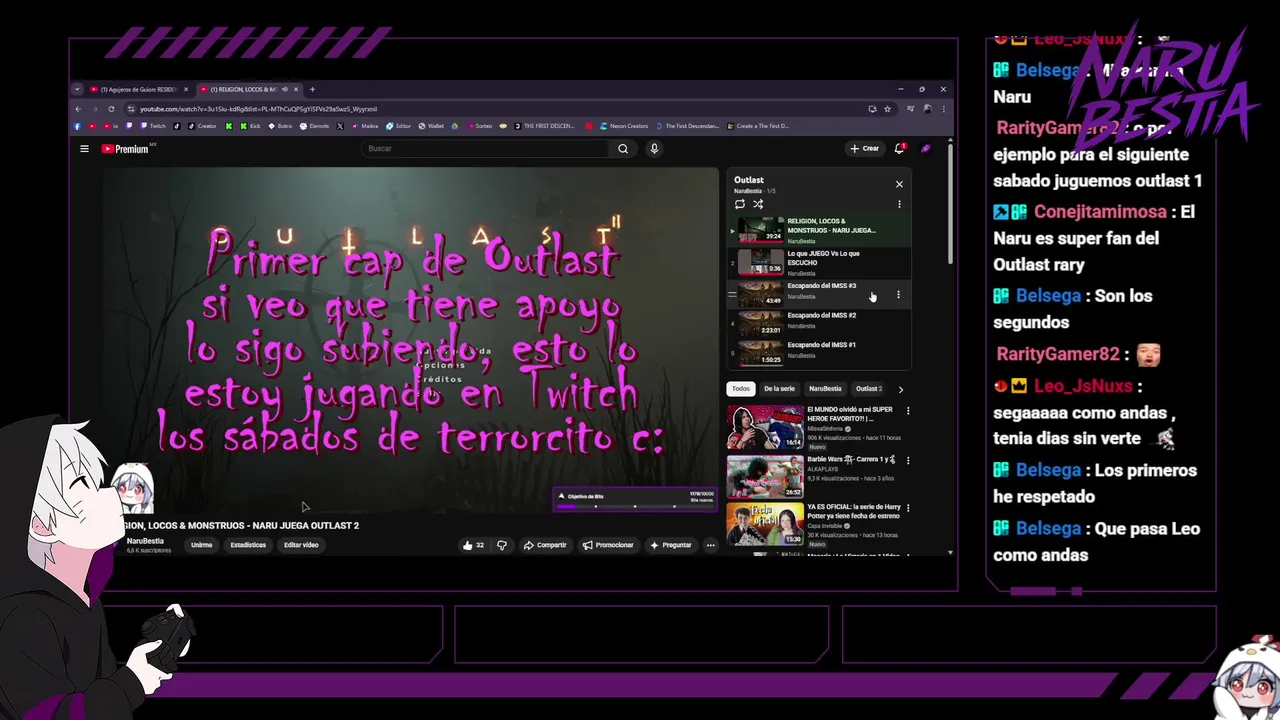The image size is (1280, 720).
Task: Mute the RELIGION, LOCOS tab audio icon
Action: click(x=284, y=89)
